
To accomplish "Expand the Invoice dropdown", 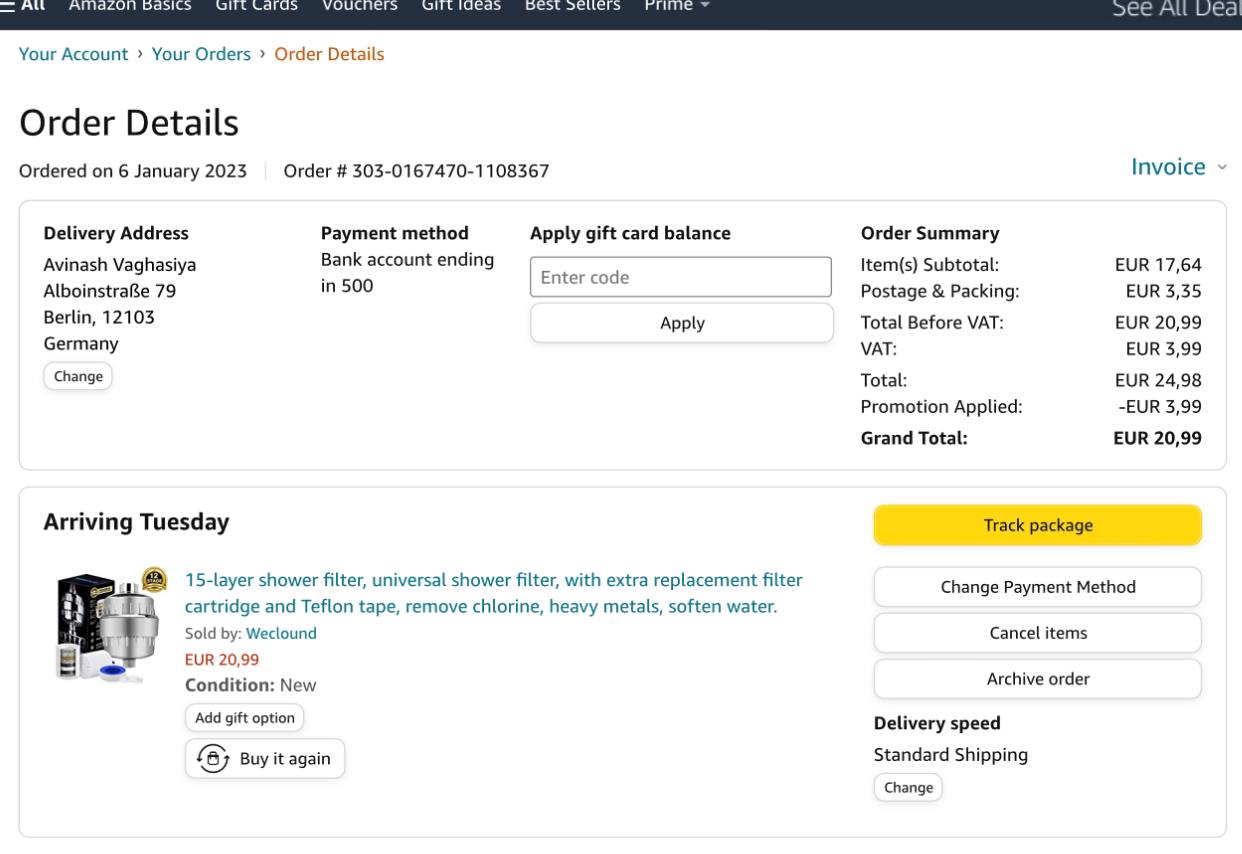I will [1178, 167].
